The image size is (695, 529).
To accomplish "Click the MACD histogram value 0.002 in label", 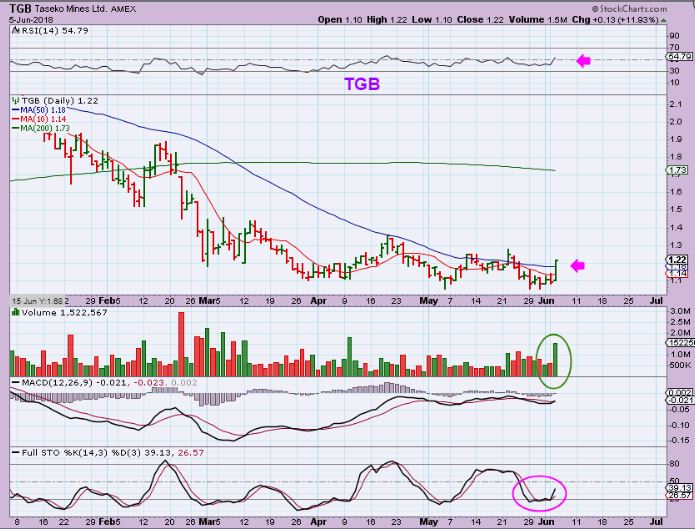I will tap(184, 383).
